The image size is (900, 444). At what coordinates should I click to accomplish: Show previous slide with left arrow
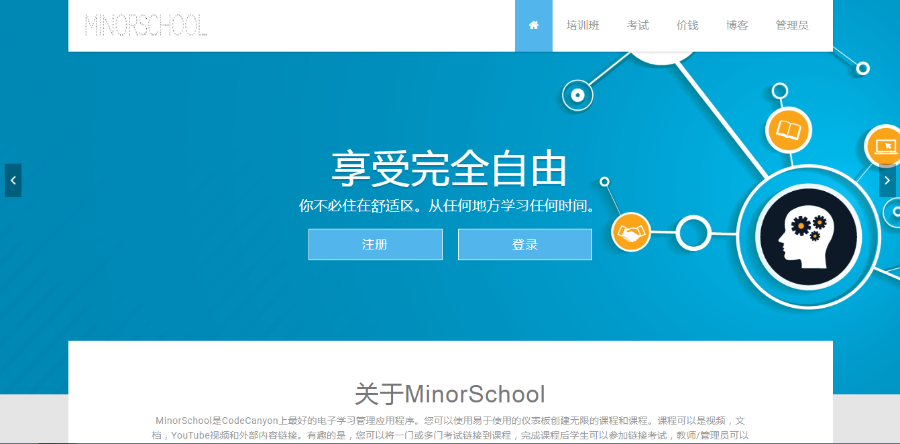click(13, 180)
